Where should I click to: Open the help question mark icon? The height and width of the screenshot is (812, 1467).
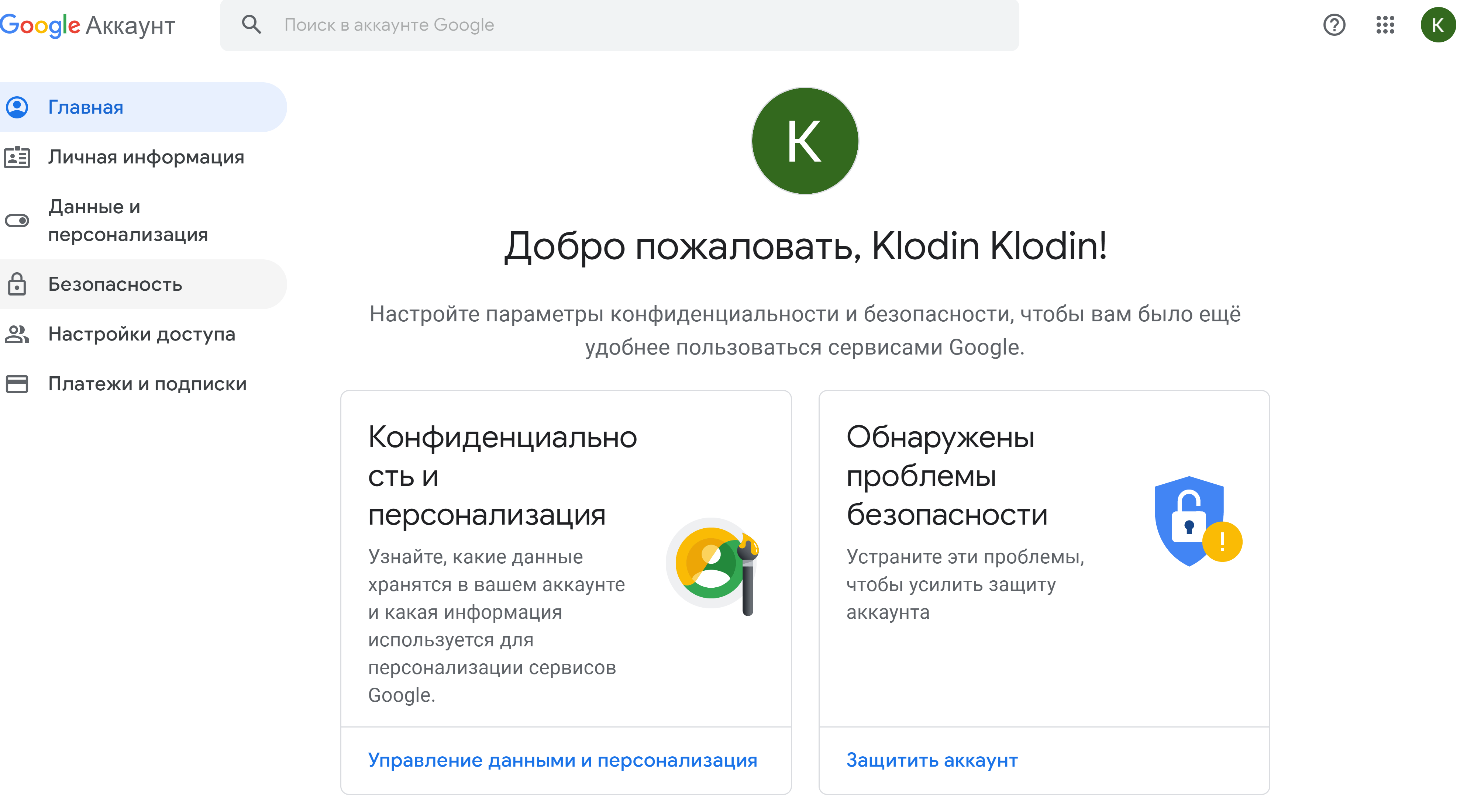[x=1334, y=24]
